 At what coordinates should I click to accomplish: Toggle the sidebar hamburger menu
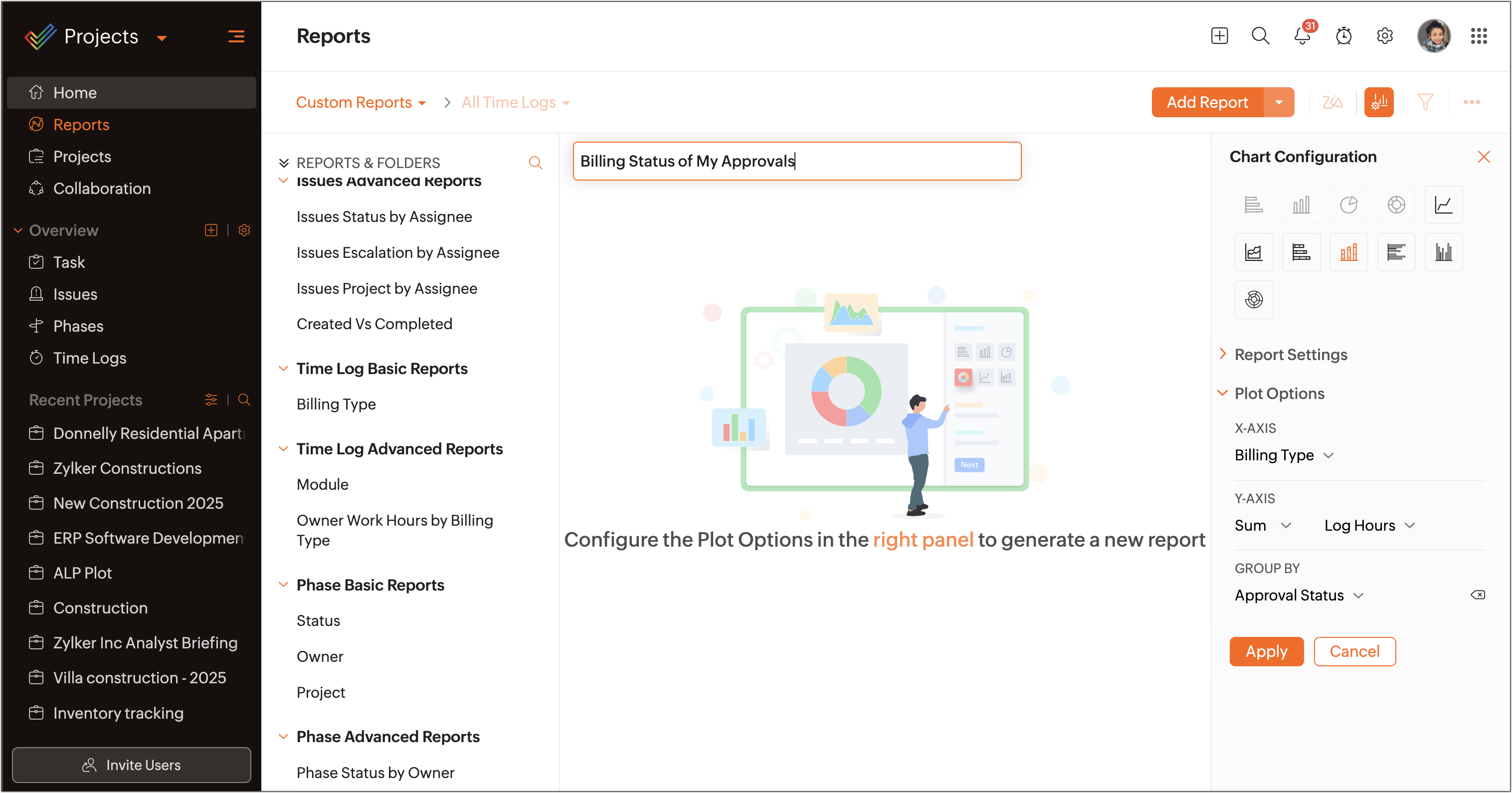[236, 36]
